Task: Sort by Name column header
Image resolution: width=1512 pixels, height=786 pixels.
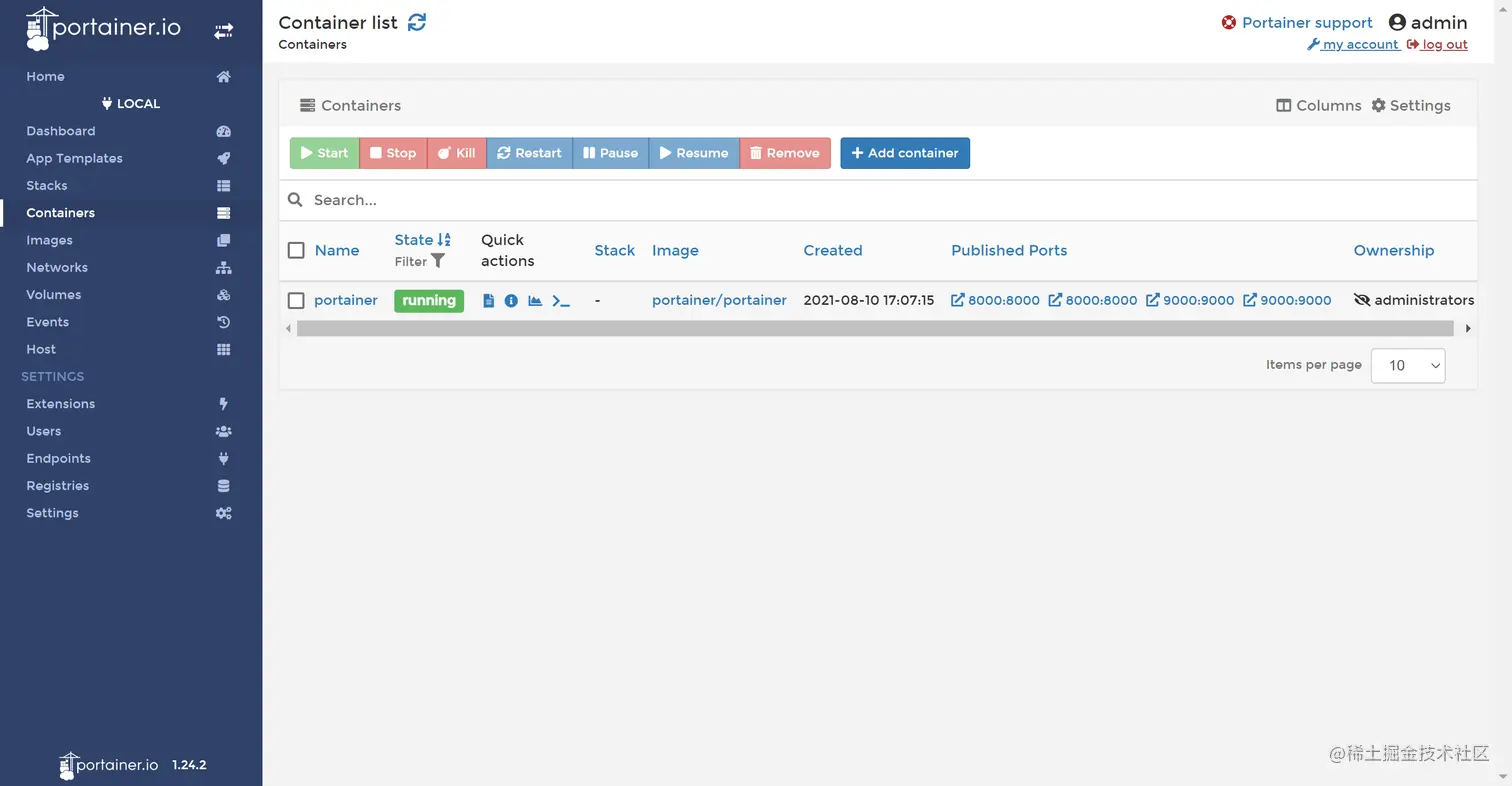Action: (337, 250)
